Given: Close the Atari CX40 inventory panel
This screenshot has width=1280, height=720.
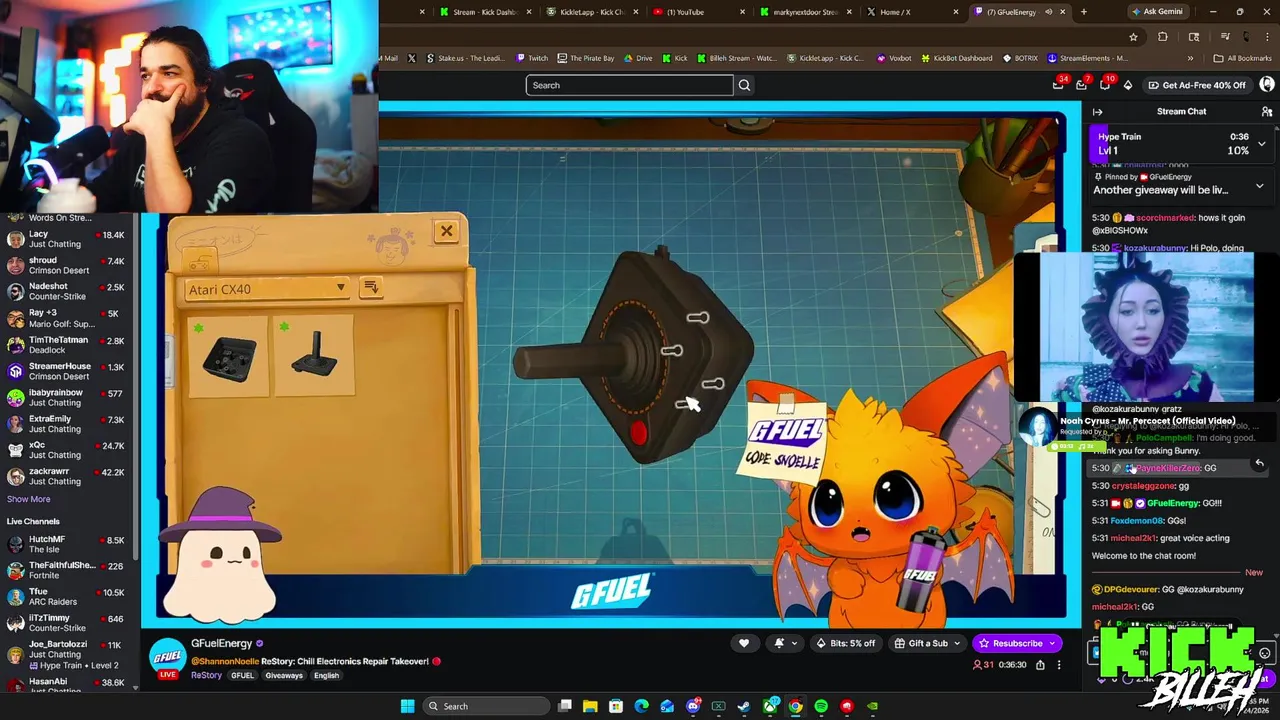Looking at the screenshot, I should tap(446, 231).
